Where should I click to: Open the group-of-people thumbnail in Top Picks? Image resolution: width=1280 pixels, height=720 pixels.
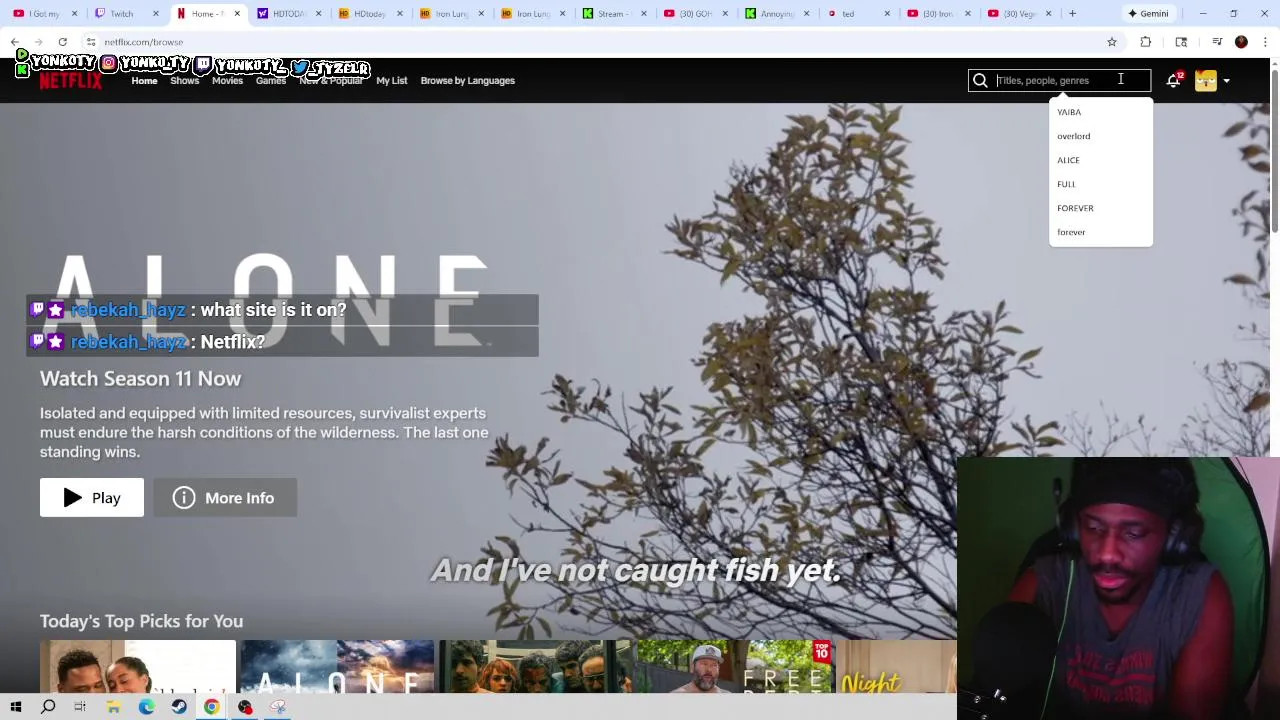point(535,667)
